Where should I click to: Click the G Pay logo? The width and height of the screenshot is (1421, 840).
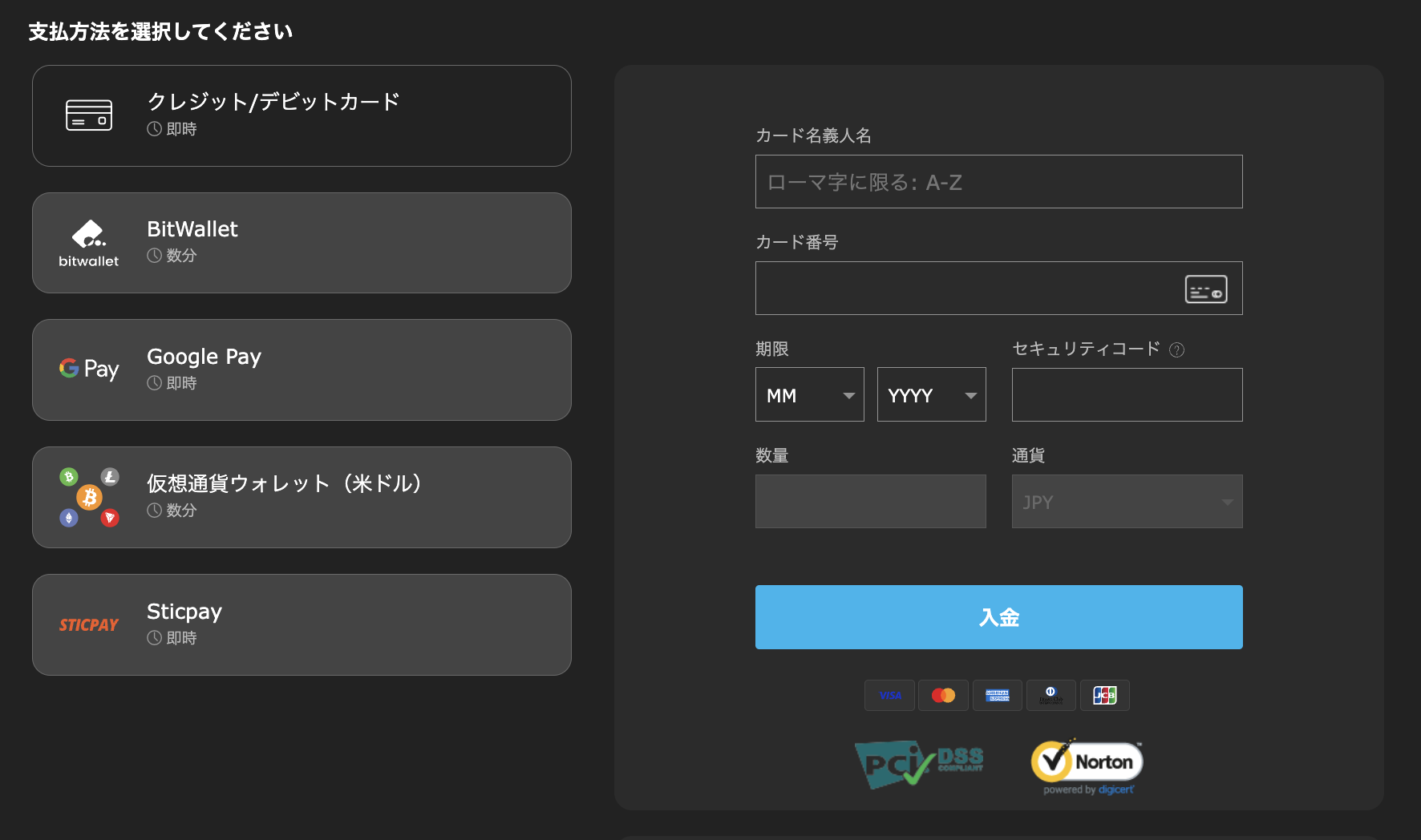point(89,369)
